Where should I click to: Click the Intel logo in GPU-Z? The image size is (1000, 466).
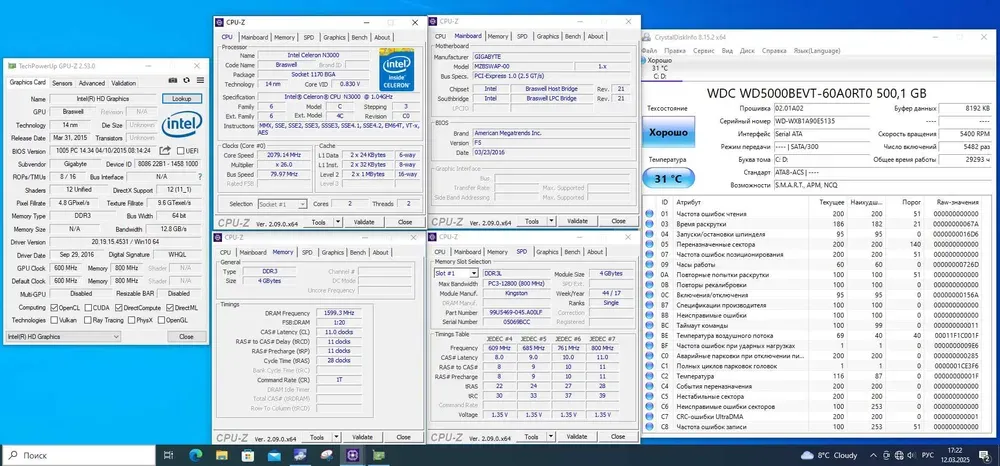182,124
